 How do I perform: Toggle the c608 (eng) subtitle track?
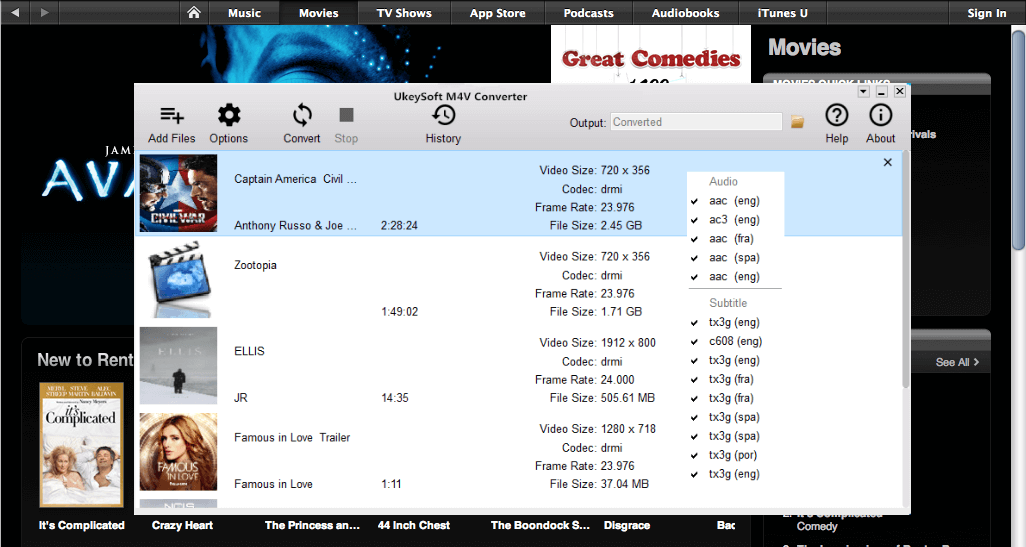point(694,342)
